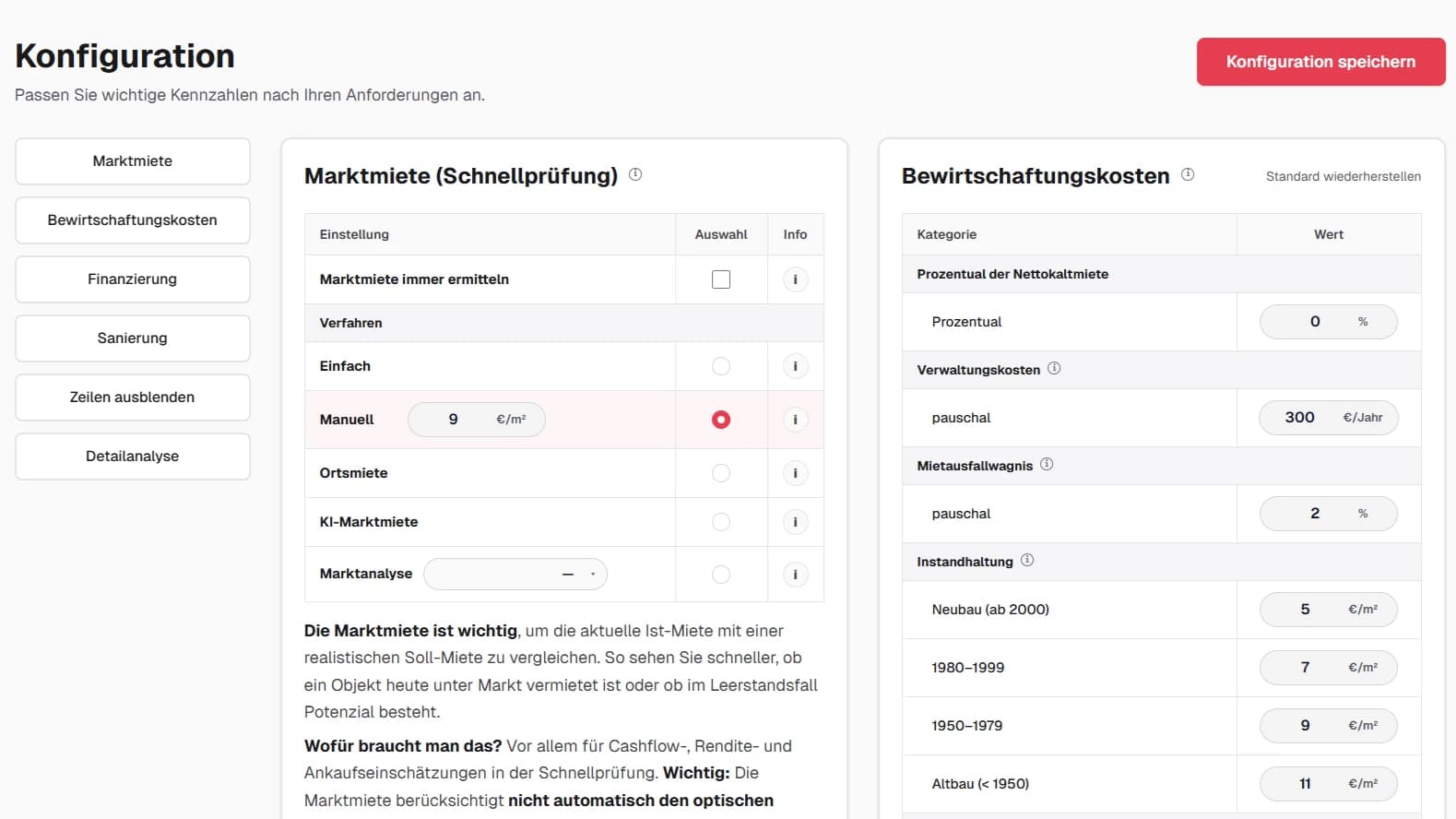Open Detailanalyse section
The width and height of the screenshot is (1456, 819).
click(x=133, y=457)
